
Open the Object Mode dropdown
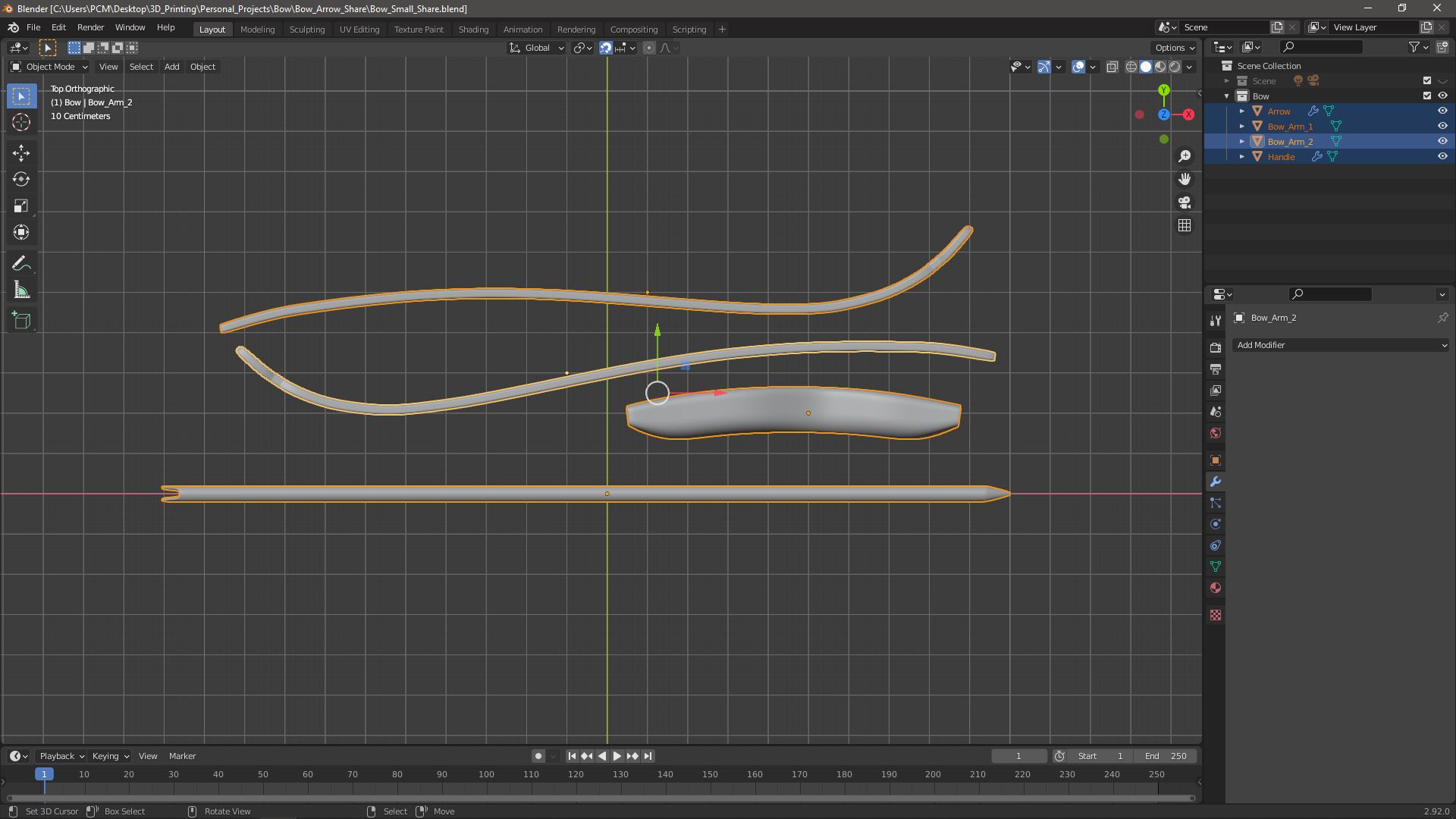[x=49, y=67]
